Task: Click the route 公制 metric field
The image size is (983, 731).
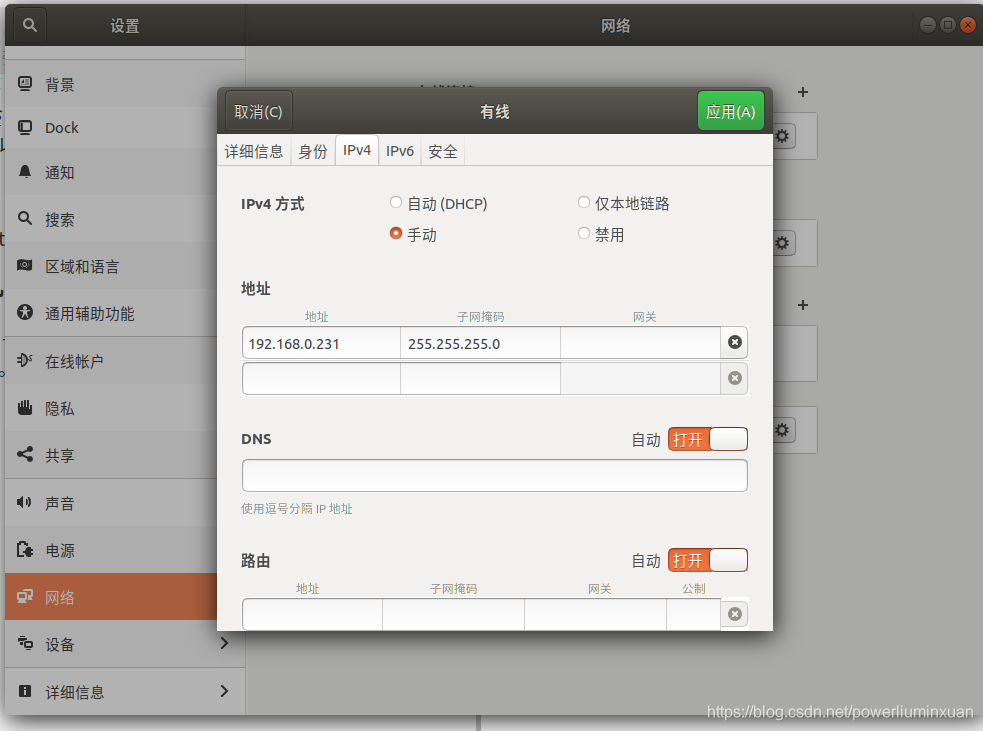Action: (693, 614)
